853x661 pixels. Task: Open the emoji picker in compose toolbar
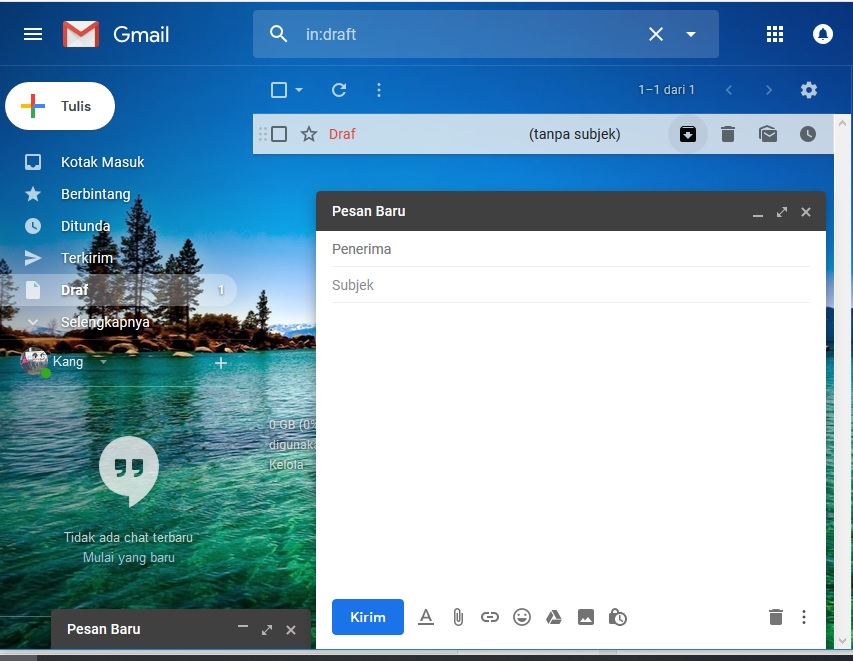point(522,617)
